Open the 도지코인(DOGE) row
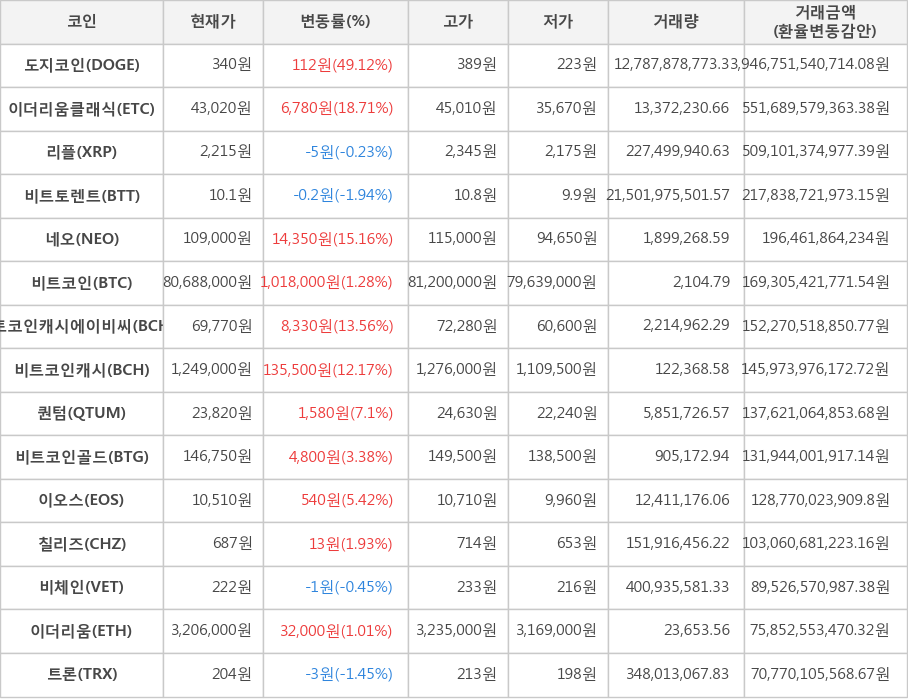Viewport: 908px width, 700px height. [82, 65]
